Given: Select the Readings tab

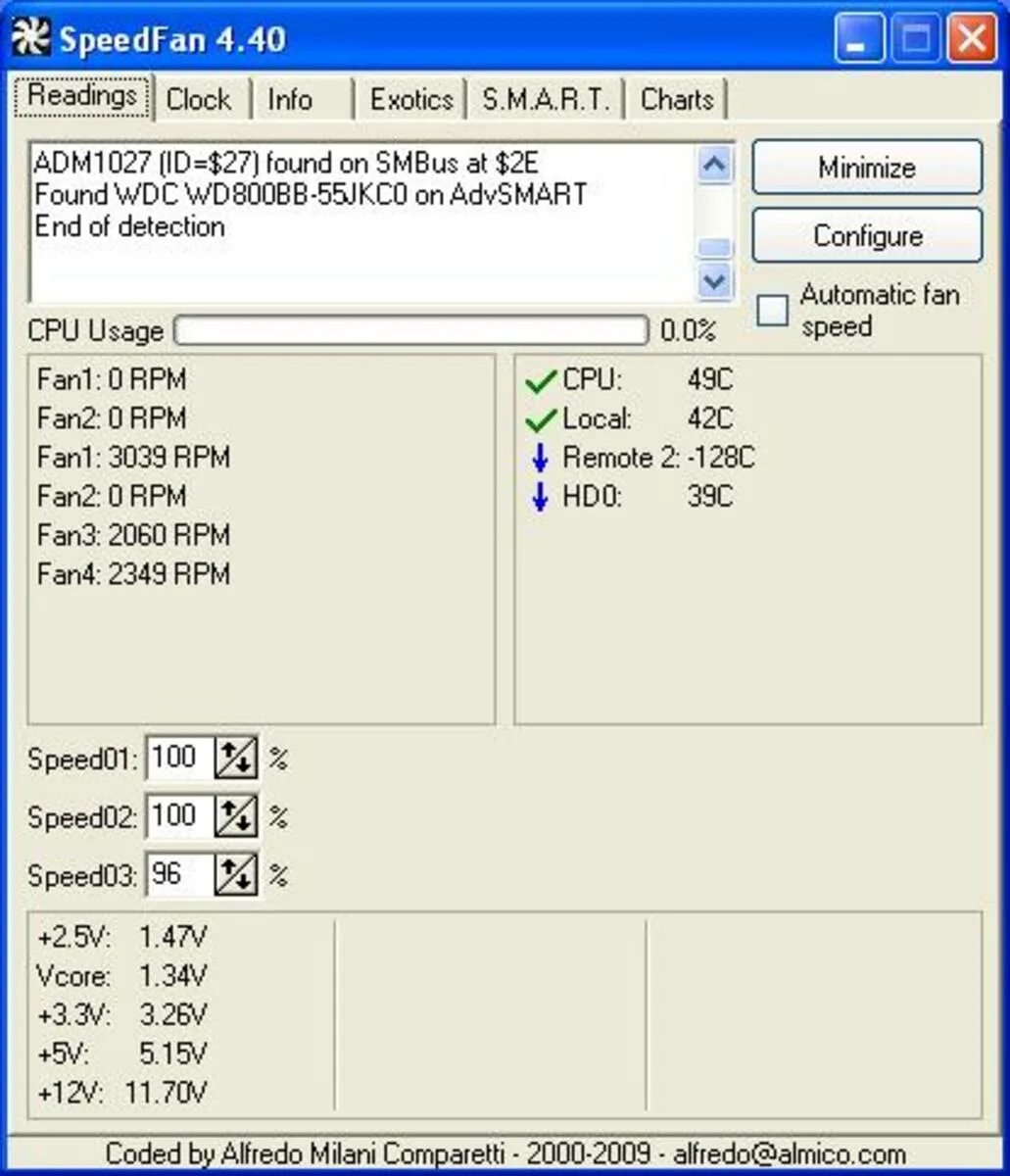Looking at the screenshot, I should (x=82, y=96).
